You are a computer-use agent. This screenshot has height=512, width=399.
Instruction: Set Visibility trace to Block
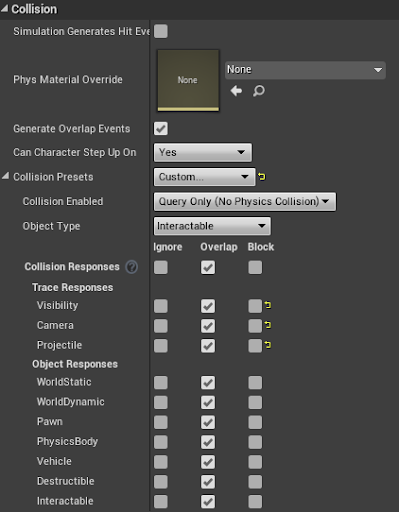click(x=255, y=306)
